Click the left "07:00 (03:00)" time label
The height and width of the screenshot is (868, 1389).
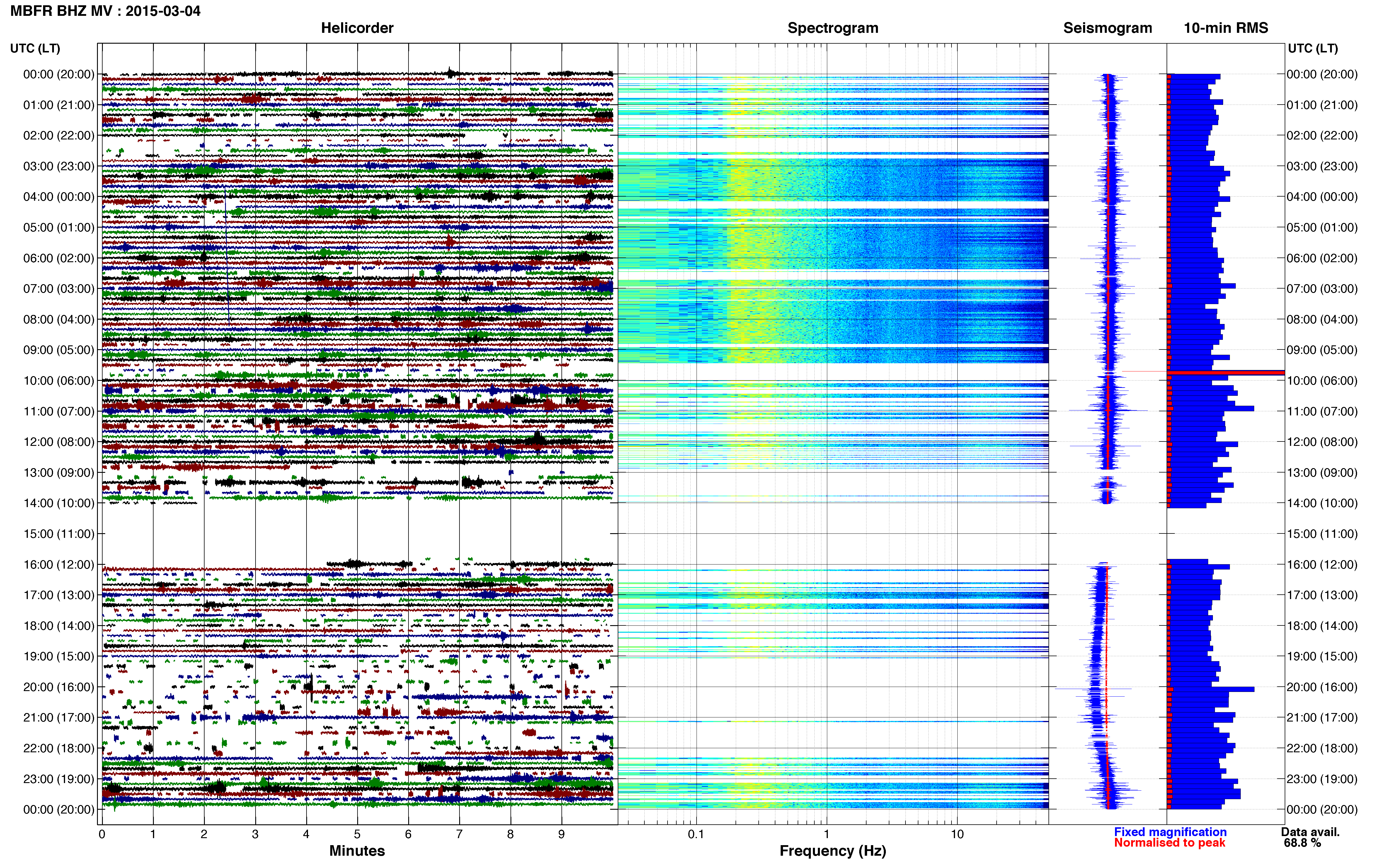tap(59, 289)
